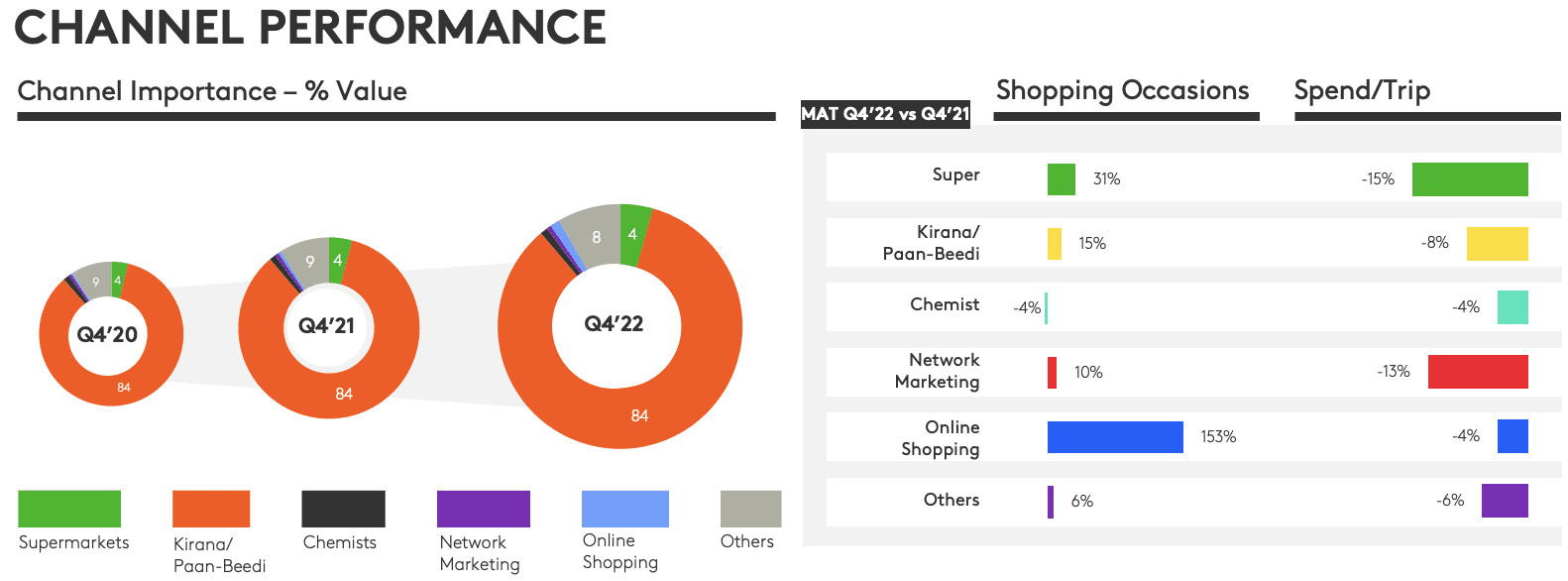Click the Q4'20 donut chart center
Image resolution: width=1568 pixels, height=581 pixels.
(x=107, y=334)
